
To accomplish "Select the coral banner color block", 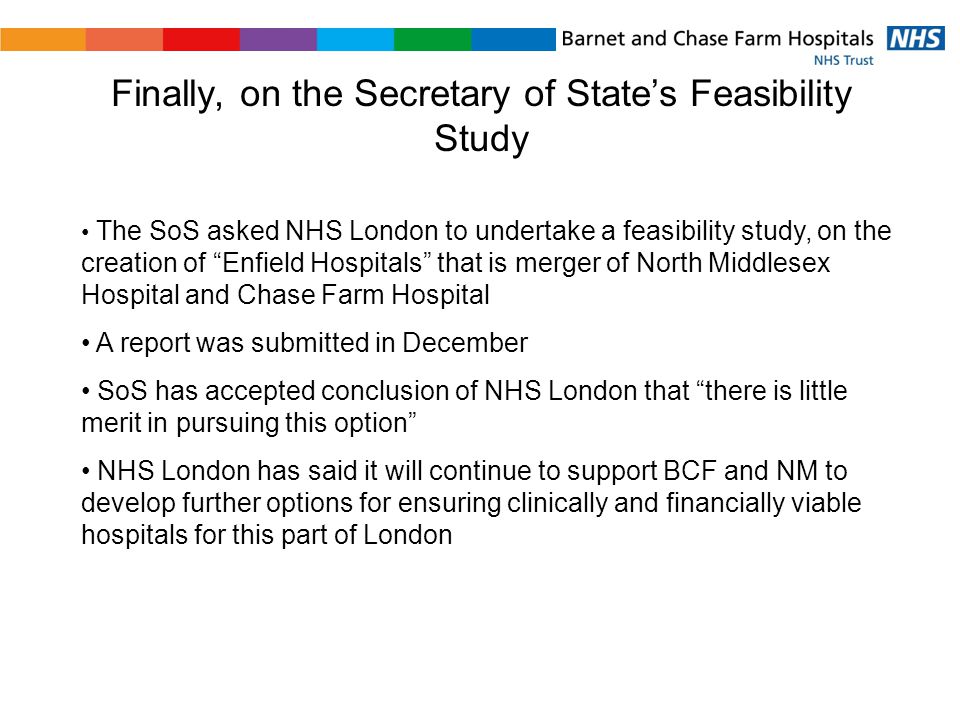I will [124, 39].
